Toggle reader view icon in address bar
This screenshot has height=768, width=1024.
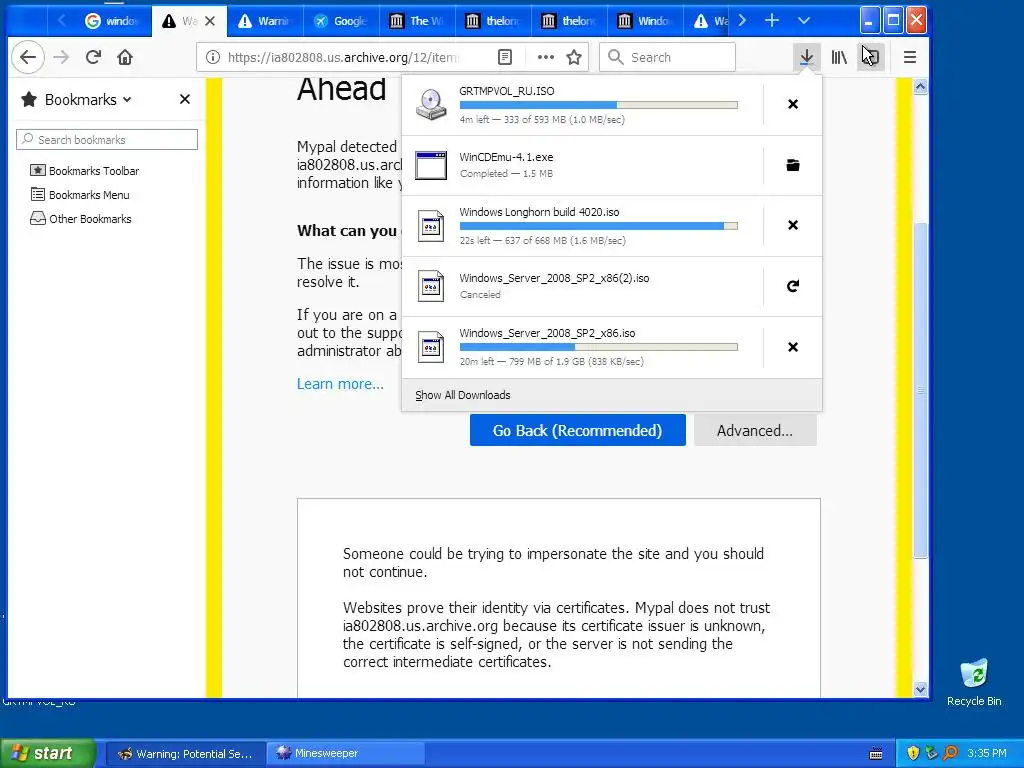click(x=505, y=57)
